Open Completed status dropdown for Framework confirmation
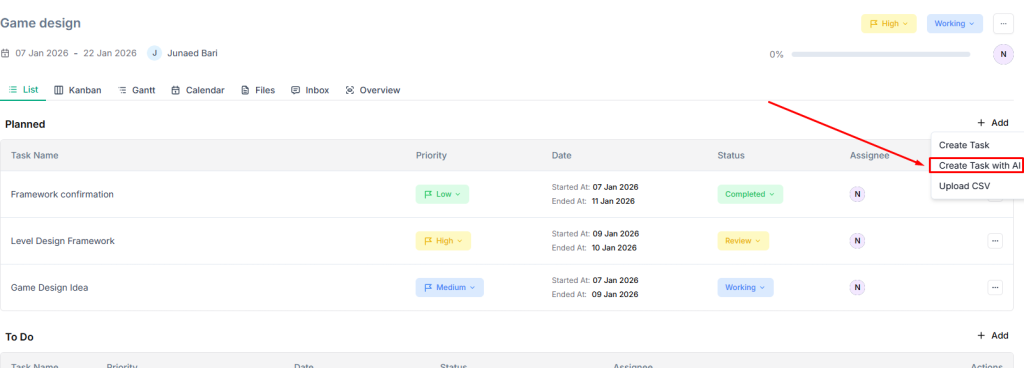 750,194
